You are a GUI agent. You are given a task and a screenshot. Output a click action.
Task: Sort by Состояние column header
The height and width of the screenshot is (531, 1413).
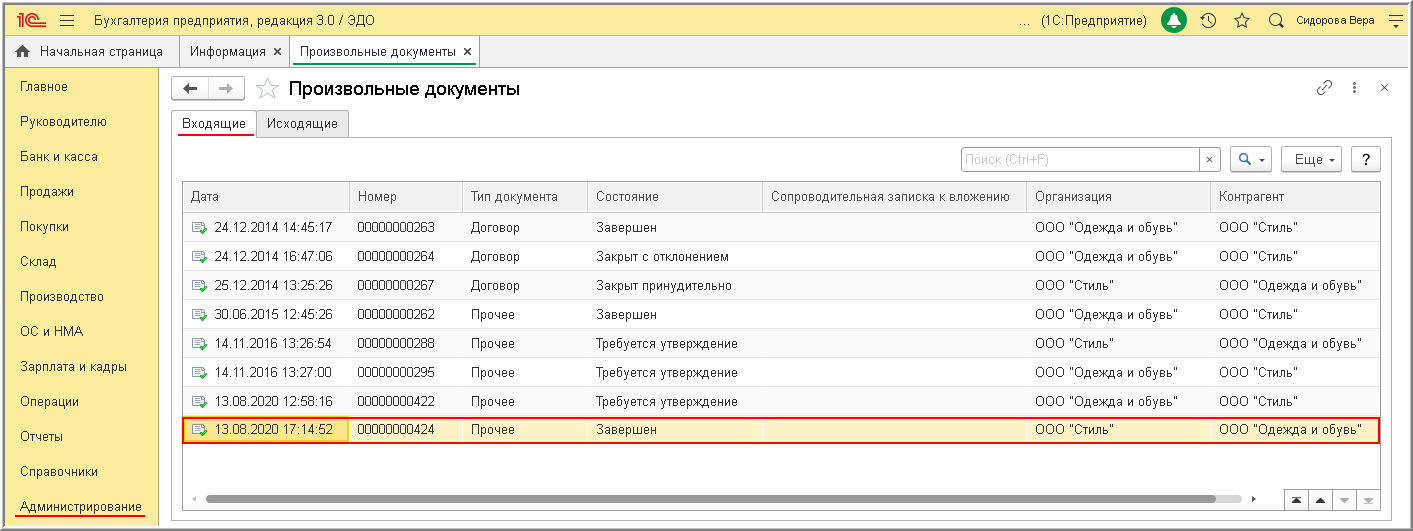click(x=675, y=197)
